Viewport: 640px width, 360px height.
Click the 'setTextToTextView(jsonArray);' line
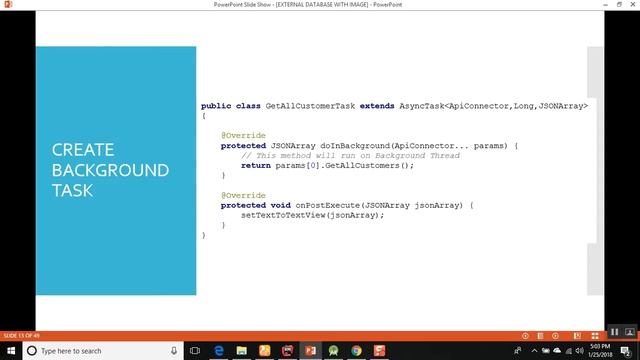click(313, 215)
